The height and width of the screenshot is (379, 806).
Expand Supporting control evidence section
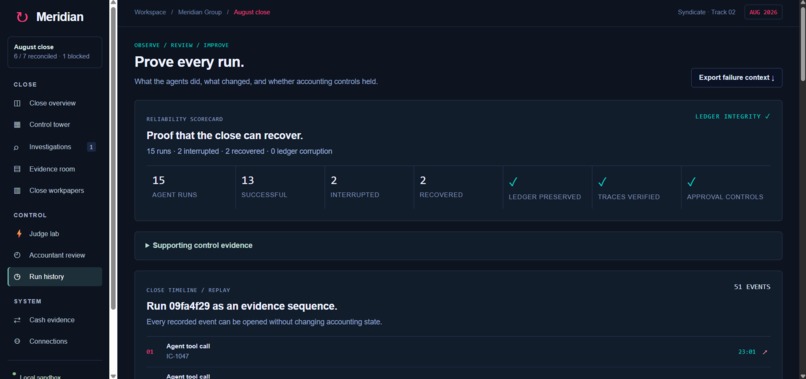click(x=458, y=246)
